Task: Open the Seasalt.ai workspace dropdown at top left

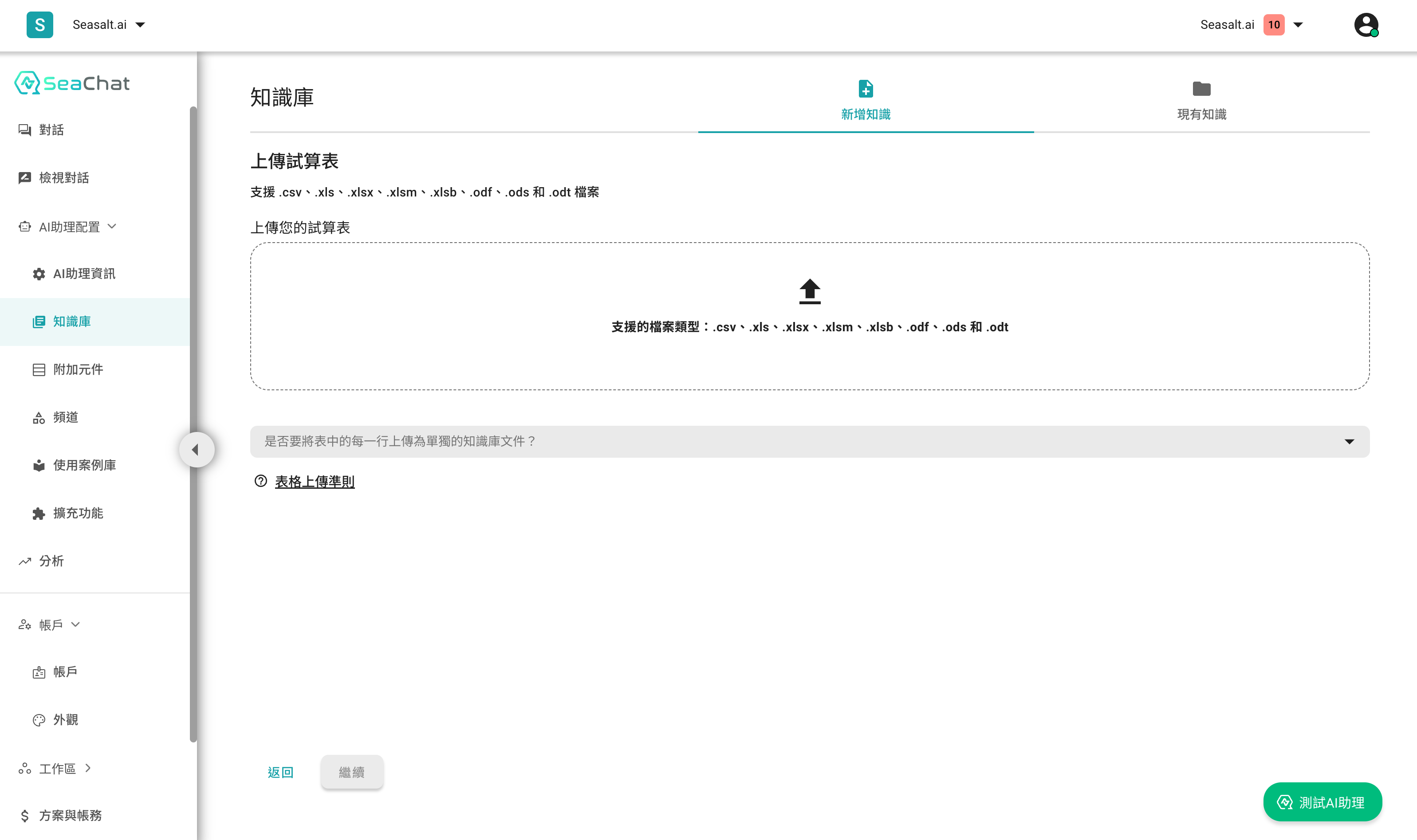Action: click(109, 25)
